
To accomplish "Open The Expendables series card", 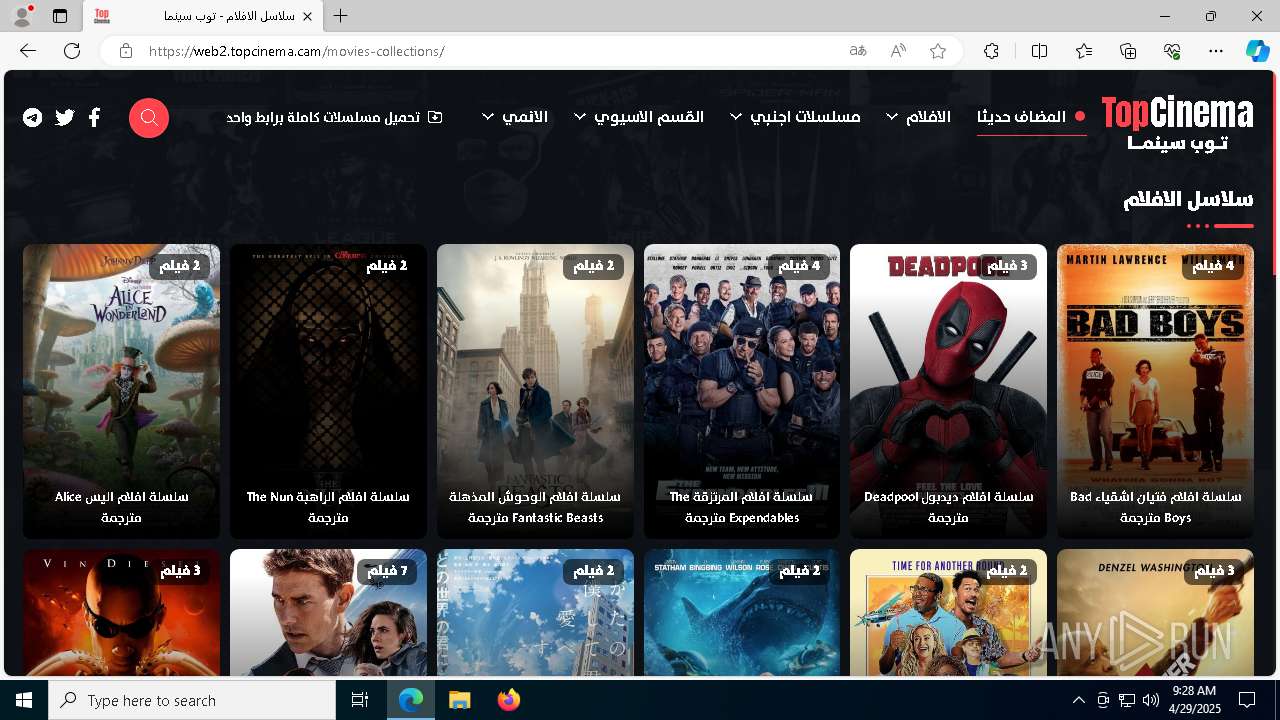I will pos(742,392).
